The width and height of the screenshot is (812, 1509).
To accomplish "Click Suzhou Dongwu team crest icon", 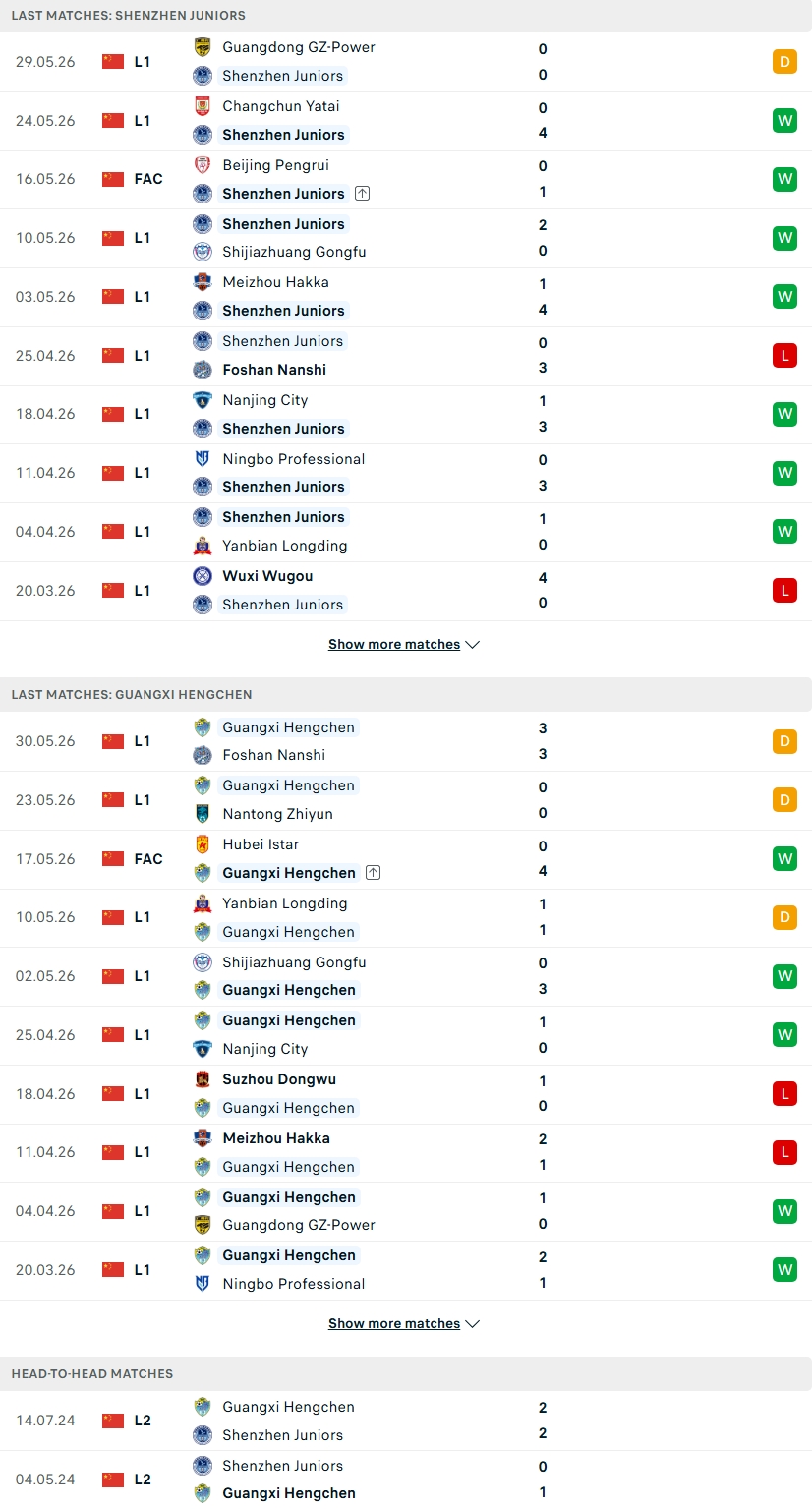I will pos(203,1079).
